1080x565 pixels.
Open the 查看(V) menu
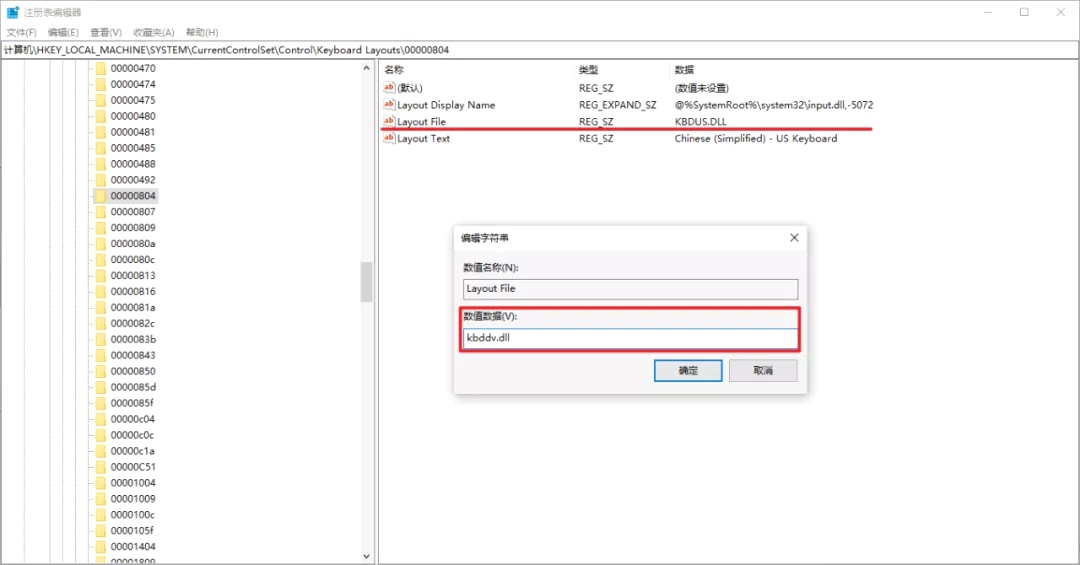tap(106, 32)
